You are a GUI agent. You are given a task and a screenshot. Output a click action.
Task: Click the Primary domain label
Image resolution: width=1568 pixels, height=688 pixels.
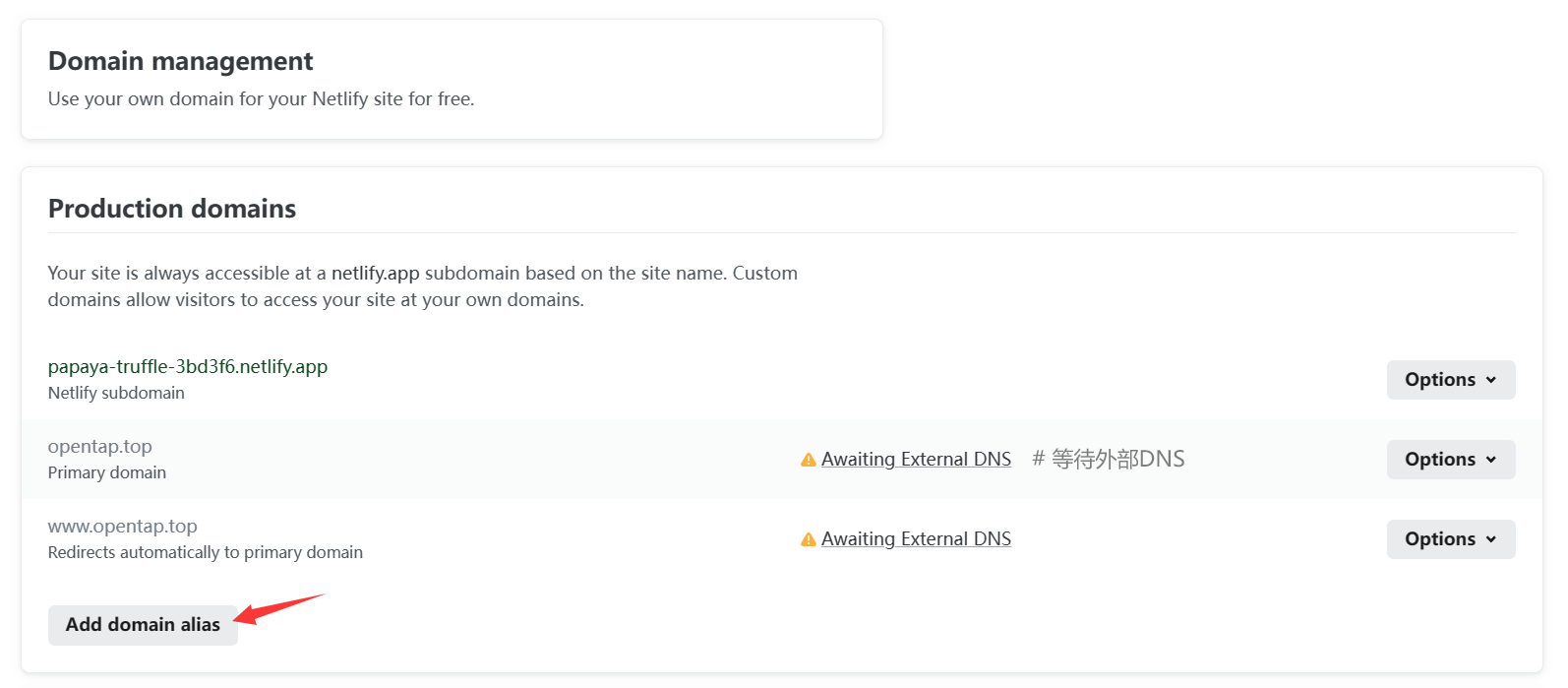coord(107,472)
